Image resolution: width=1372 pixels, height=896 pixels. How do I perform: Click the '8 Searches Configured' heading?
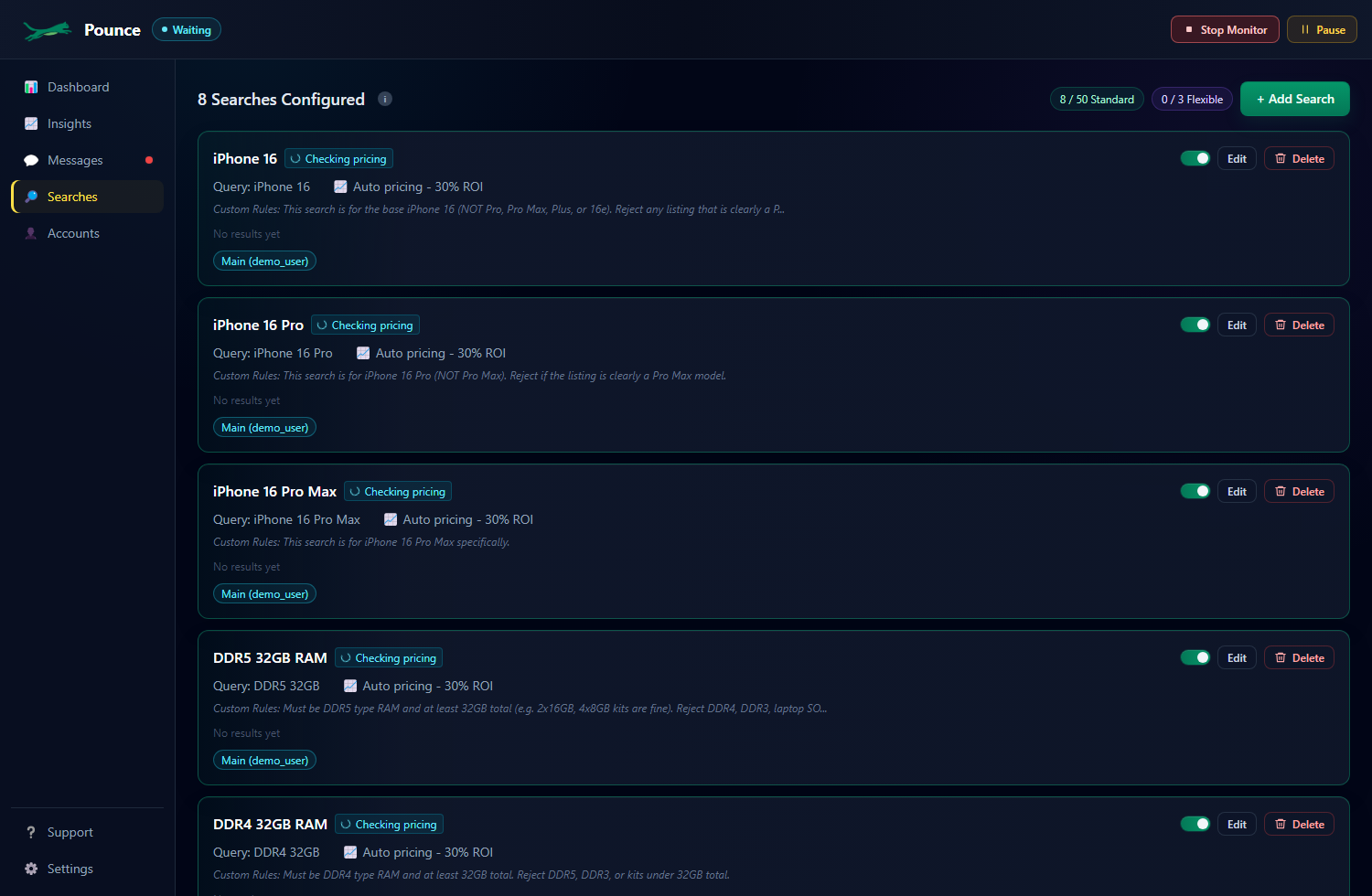tap(281, 99)
